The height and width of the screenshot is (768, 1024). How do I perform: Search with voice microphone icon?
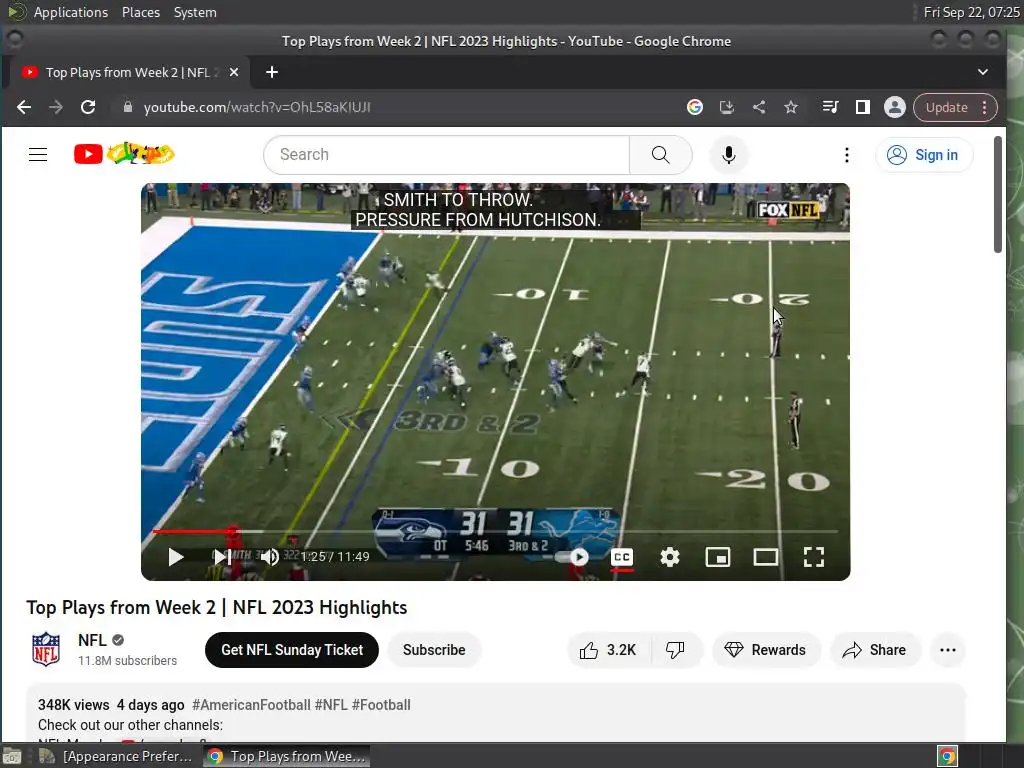(x=729, y=155)
